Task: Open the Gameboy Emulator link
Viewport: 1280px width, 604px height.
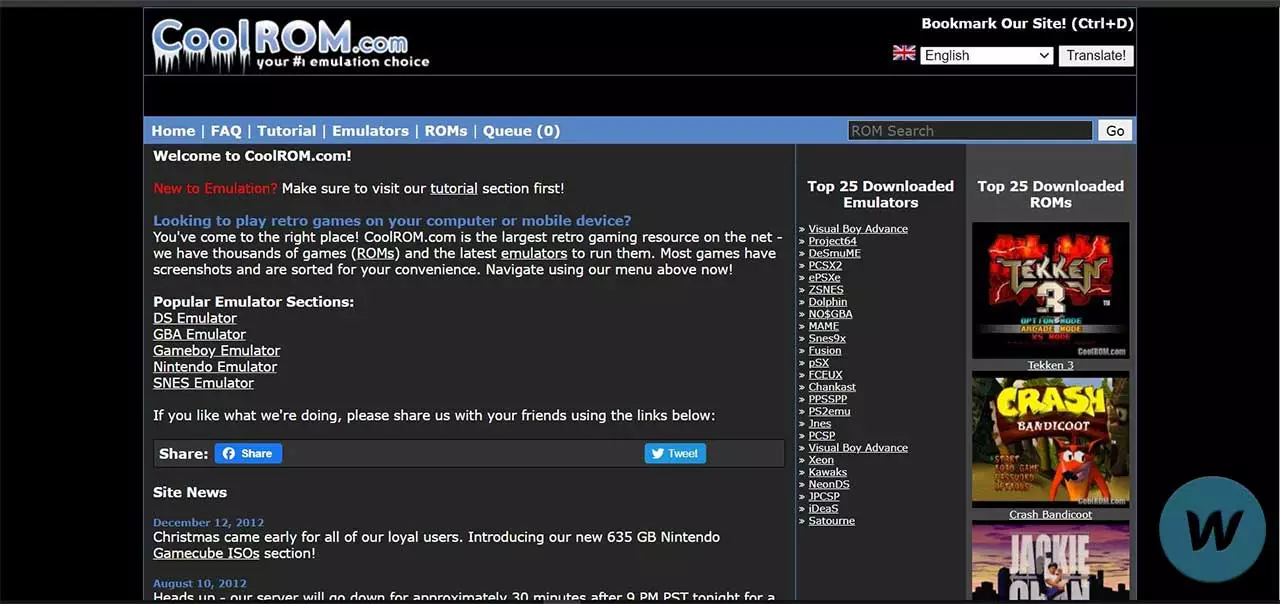Action: click(x=216, y=350)
